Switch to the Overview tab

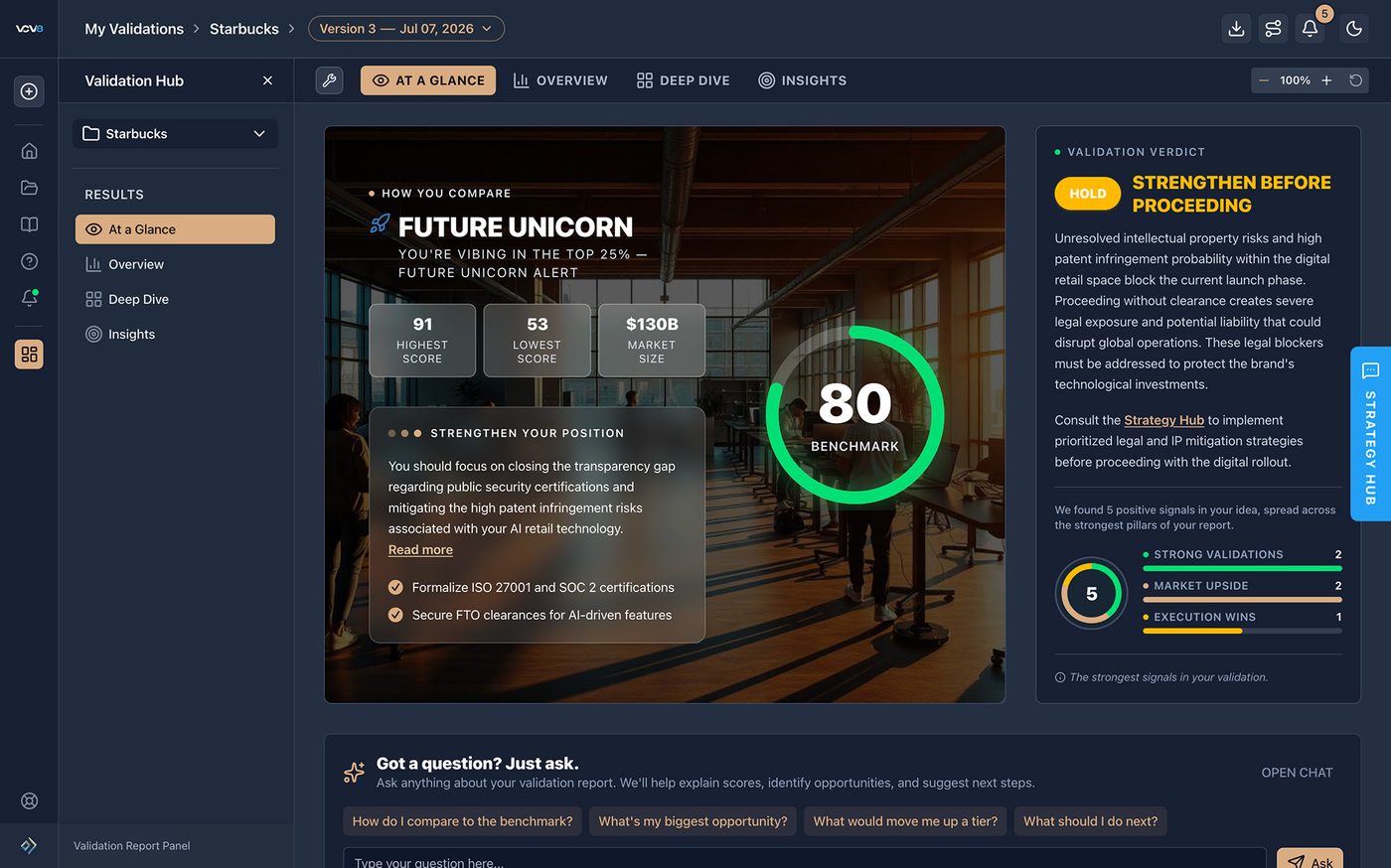(560, 80)
